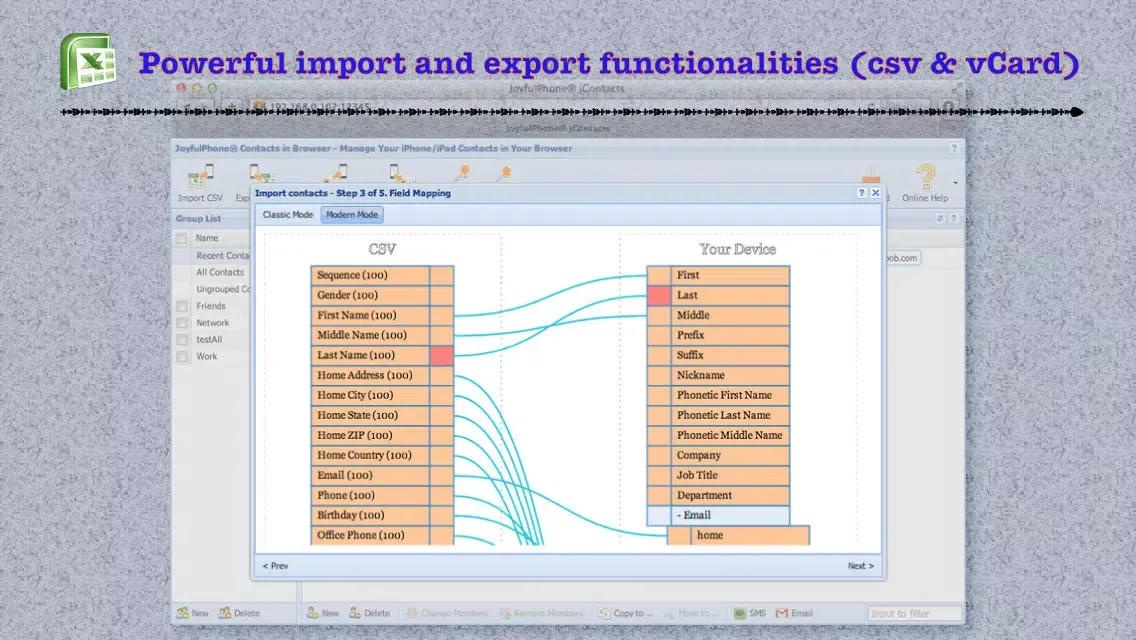The width and height of the screenshot is (1136, 640).
Task: Click the help icon in Import contacts dialog
Action: 861,193
